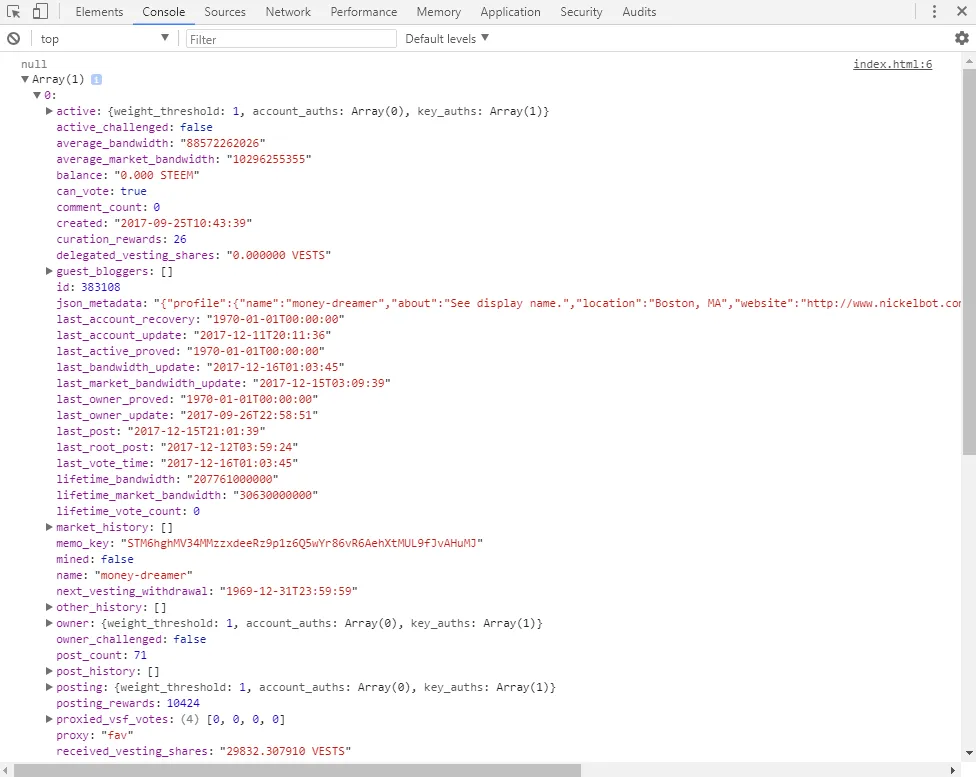
Task: Open the Sources tab
Action: (225, 12)
